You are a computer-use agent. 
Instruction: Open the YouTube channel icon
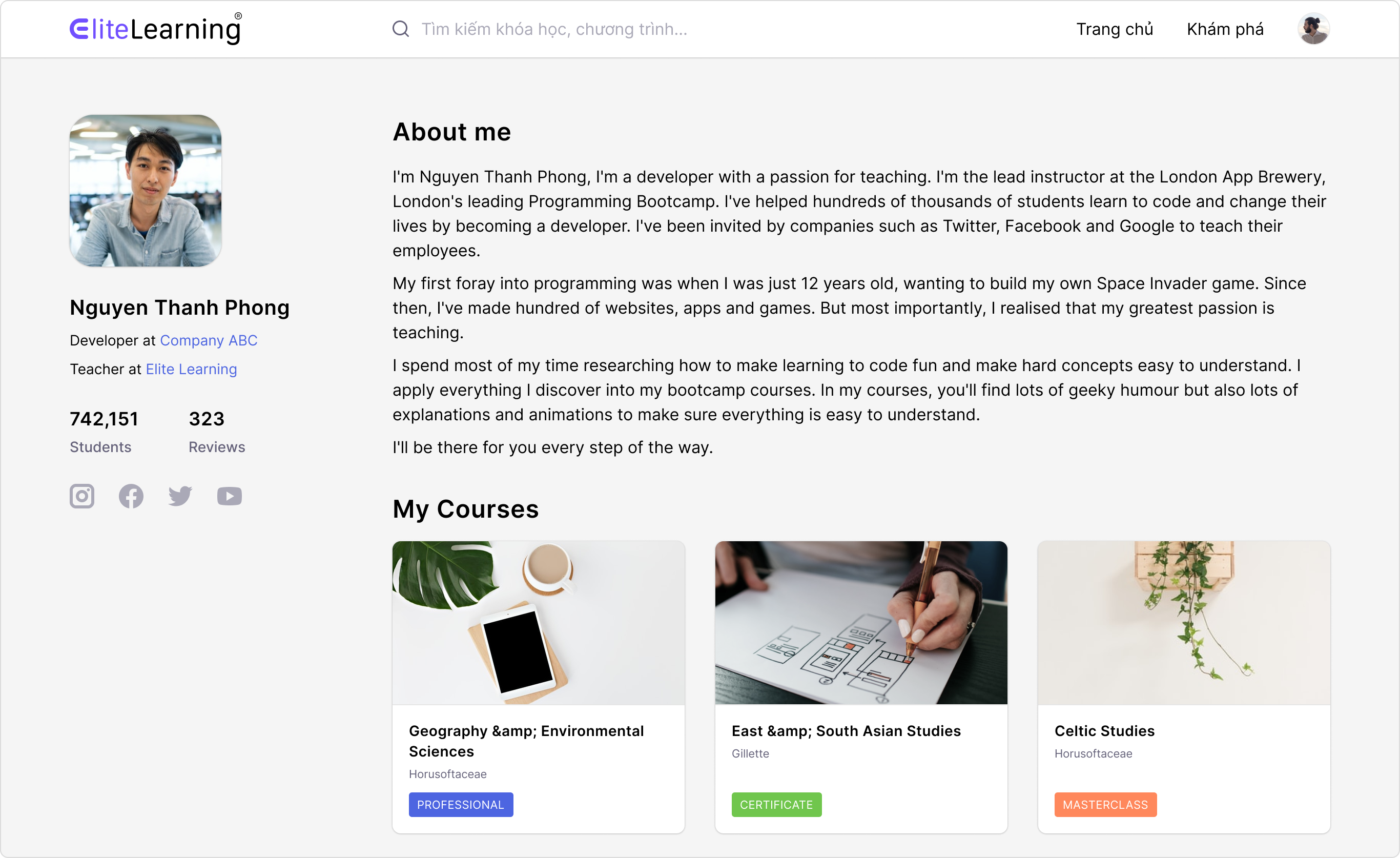(x=230, y=496)
